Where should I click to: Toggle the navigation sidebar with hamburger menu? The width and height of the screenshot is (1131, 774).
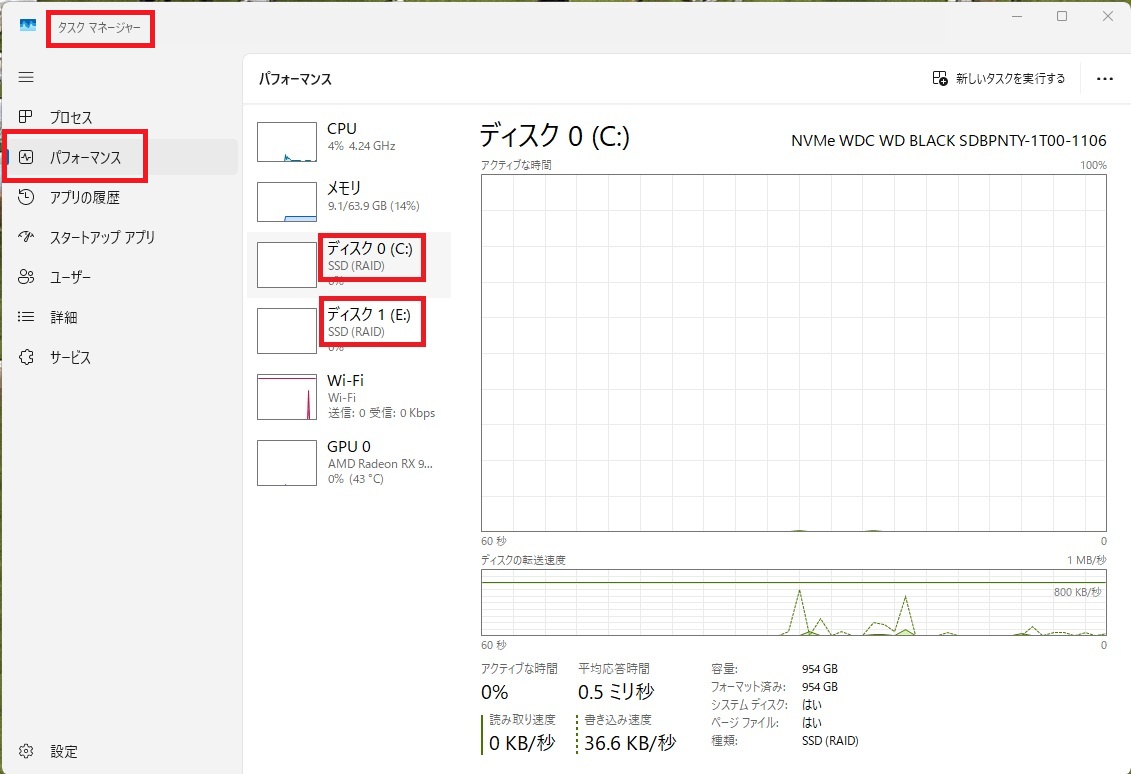click(26, 77)
